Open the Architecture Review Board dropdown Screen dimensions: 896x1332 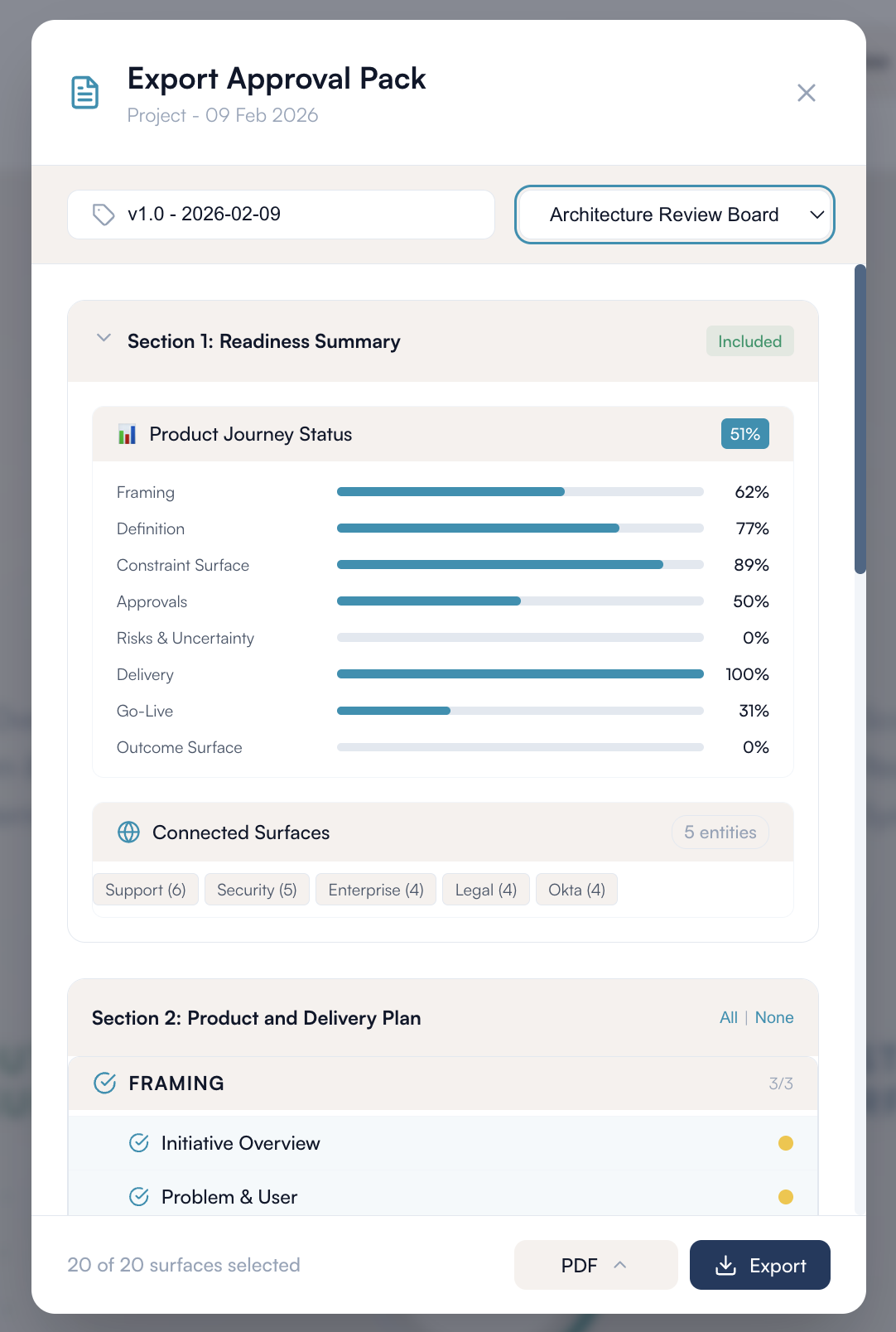tap(674, 215)
